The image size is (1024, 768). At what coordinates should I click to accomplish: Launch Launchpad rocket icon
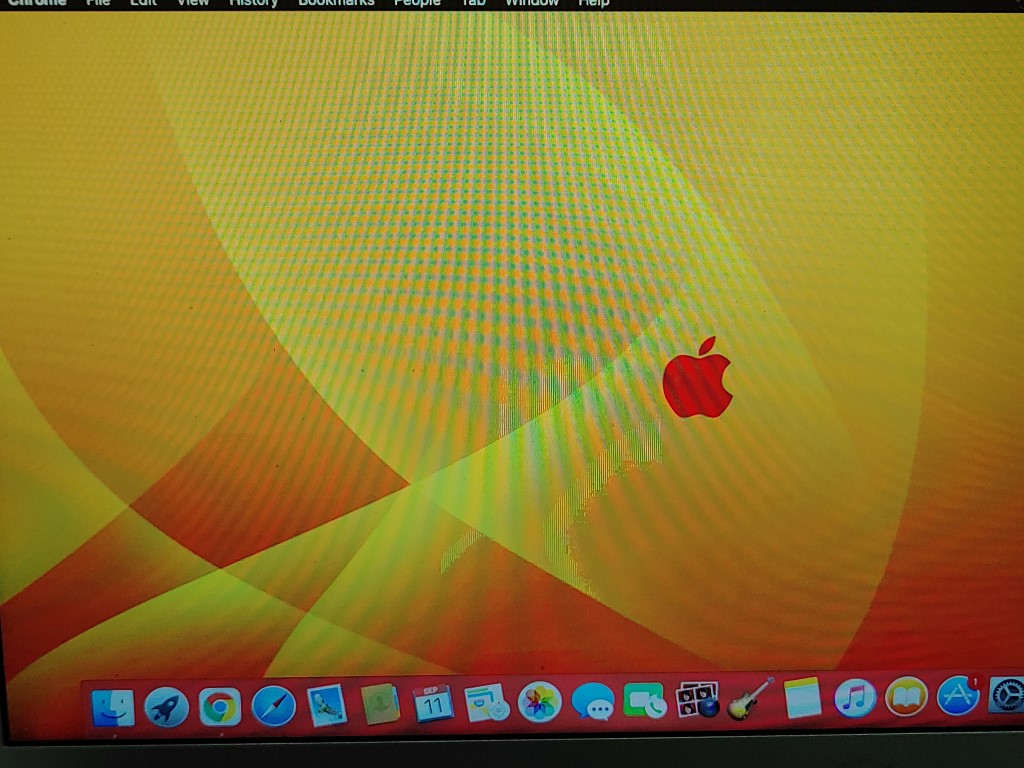166,707
